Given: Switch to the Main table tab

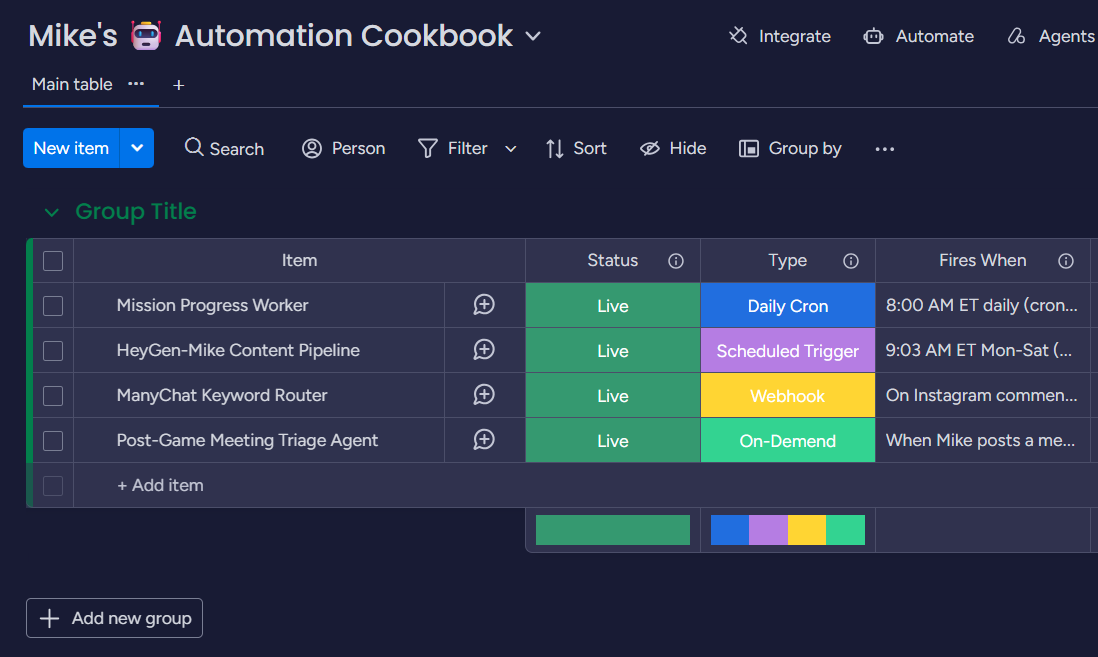Looking at the screenshot, I should click(72, 84).
